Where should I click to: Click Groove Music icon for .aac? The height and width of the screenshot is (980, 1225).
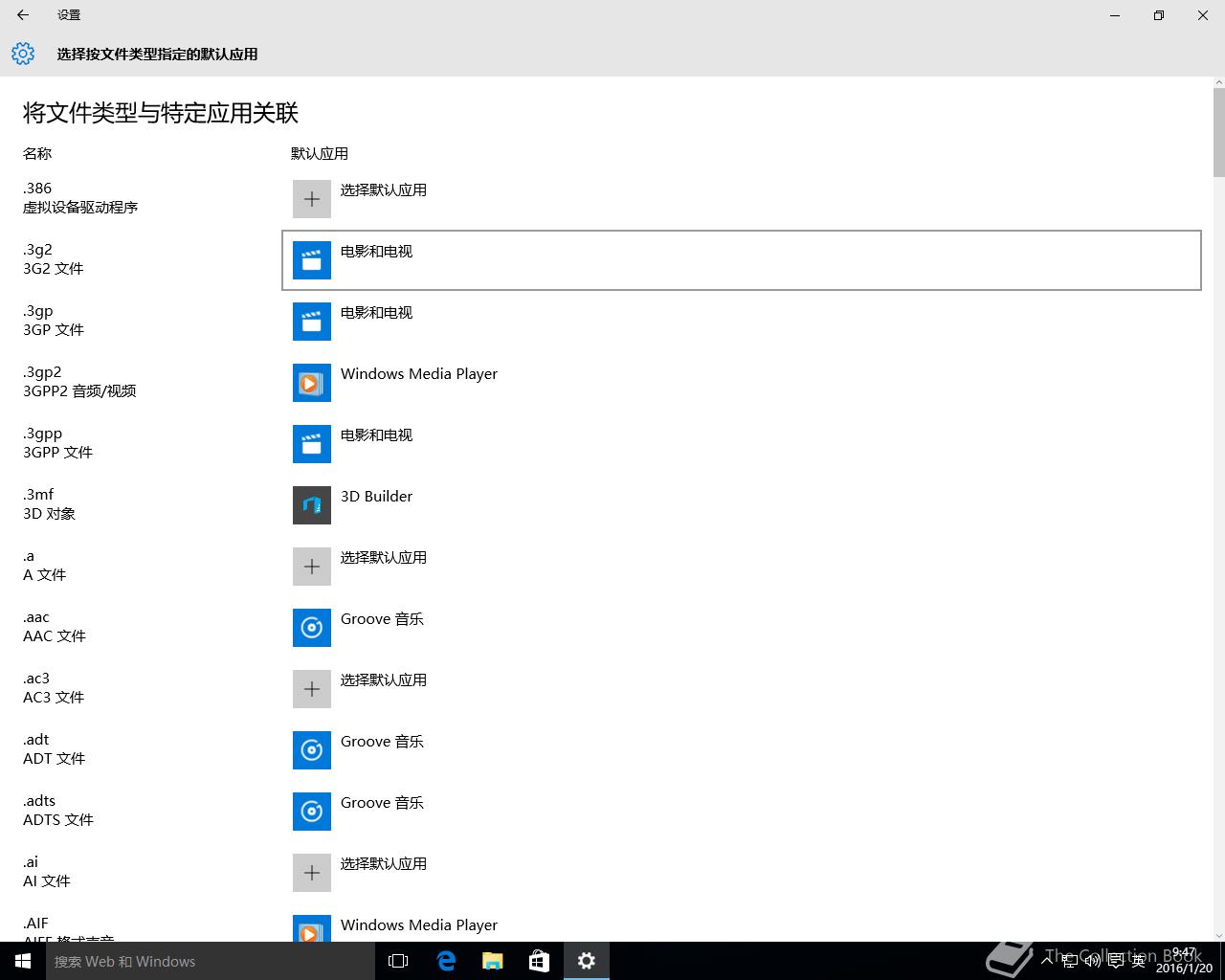[x=312, y=628]
